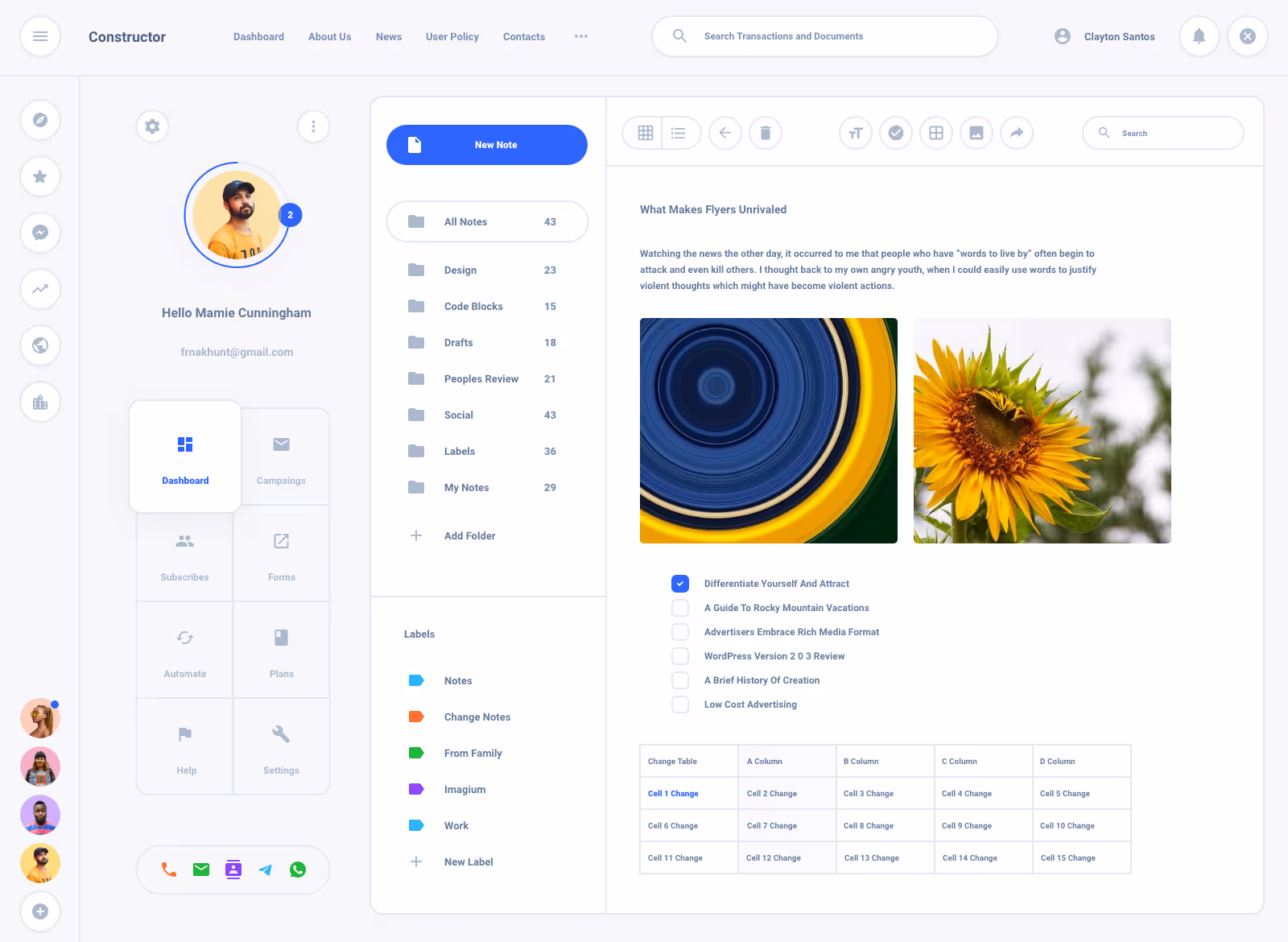1288x942 pixels.
Task: Click the trash icon to delete the note
Action: [x=765, y=133]
